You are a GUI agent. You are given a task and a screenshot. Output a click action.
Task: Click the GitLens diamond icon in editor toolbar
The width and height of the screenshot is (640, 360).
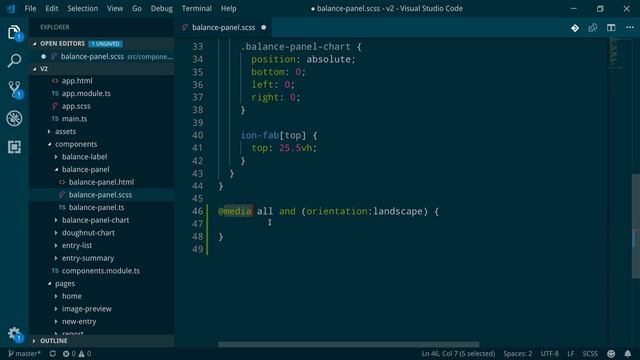click(575, 28)
